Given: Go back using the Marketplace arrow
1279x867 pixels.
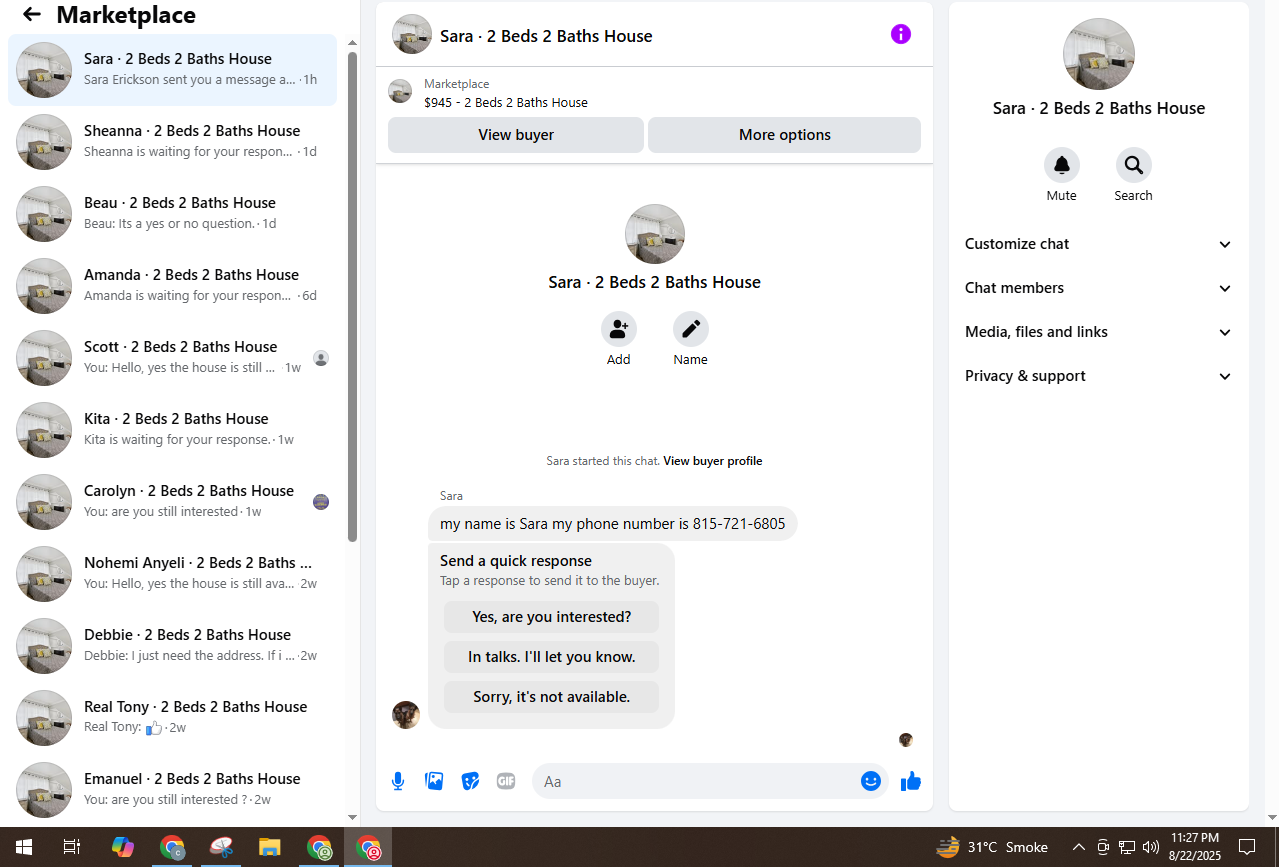Looking at the screenshot, I should click(x=32, y=15).
